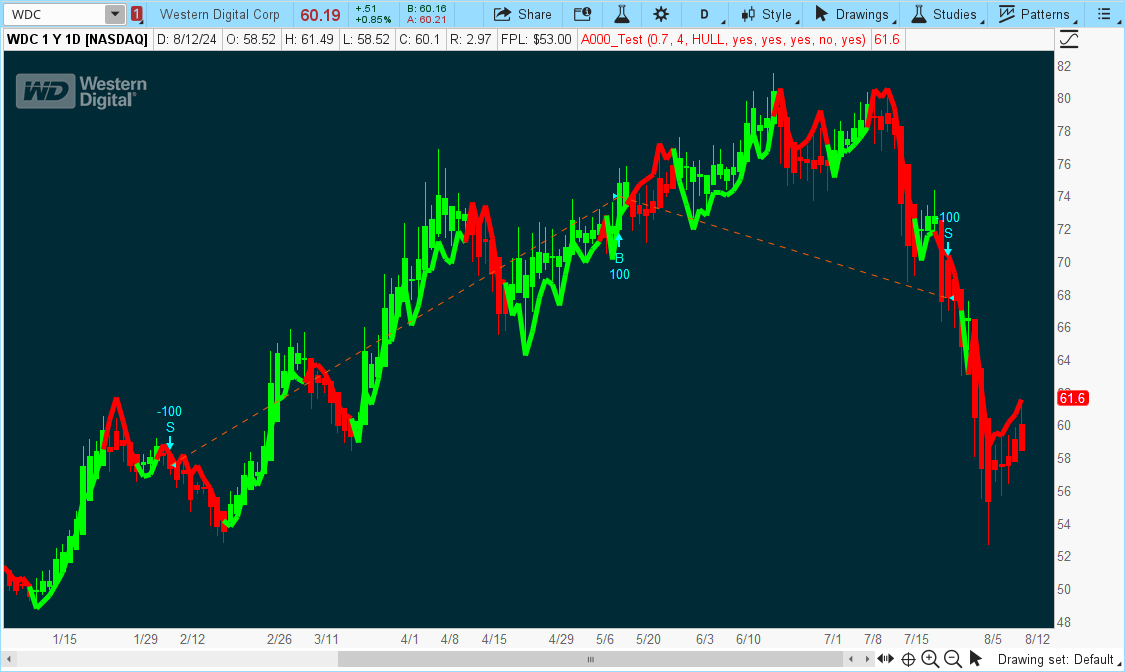This screenshot has height=672, width=1125.
Task: Click the zoom out magnifier icon
Action: pos(953,659)
